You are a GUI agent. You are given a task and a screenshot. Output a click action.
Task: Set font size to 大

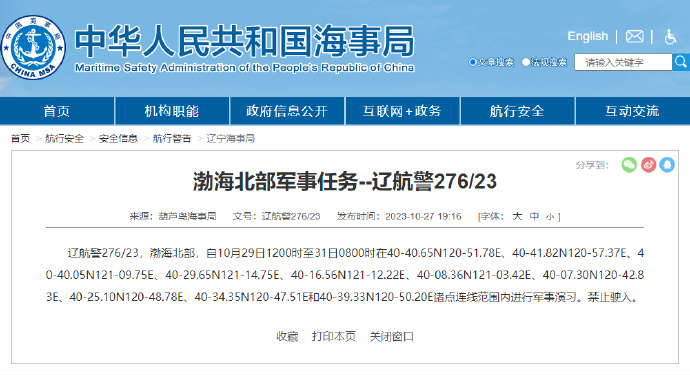pos(517,216)
